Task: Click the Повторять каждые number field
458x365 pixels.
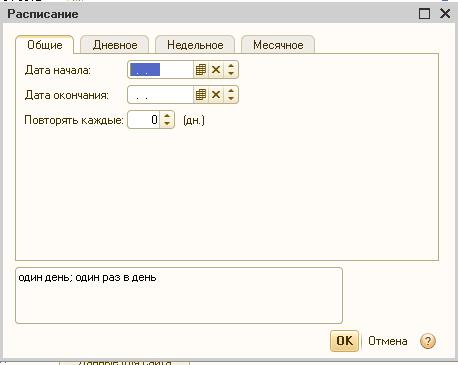Action: click(x=144, y=120)
